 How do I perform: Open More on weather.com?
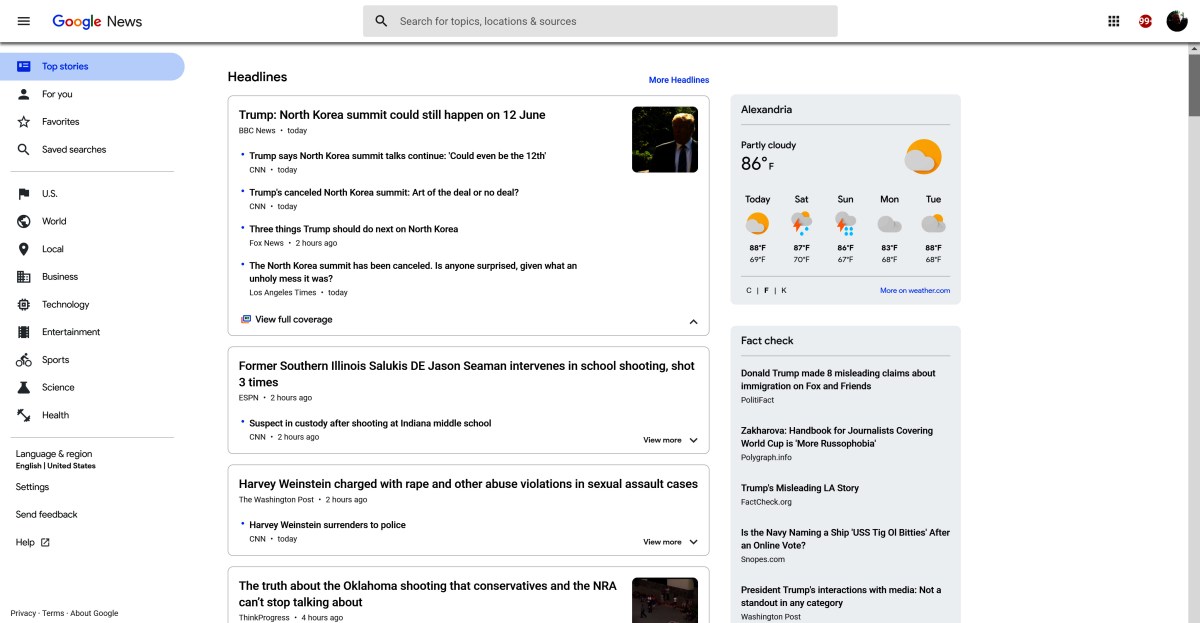pyautogui.click(x=913, y=289)
